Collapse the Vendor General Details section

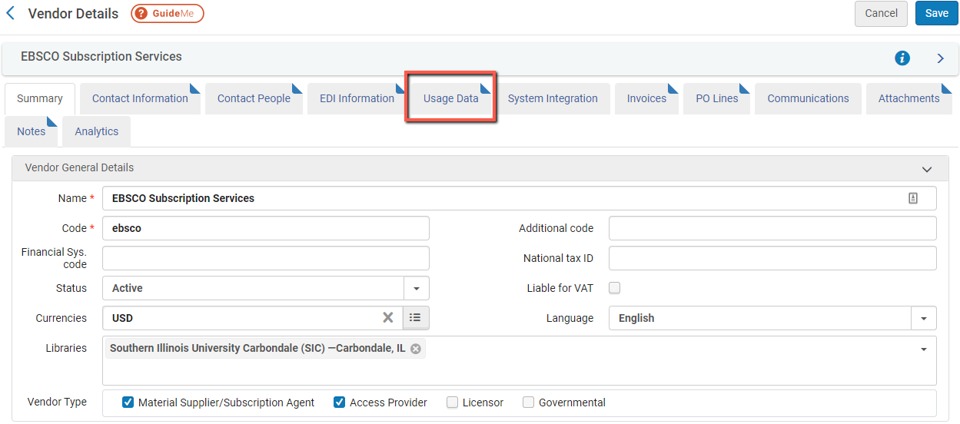click(x=927, y=169)
